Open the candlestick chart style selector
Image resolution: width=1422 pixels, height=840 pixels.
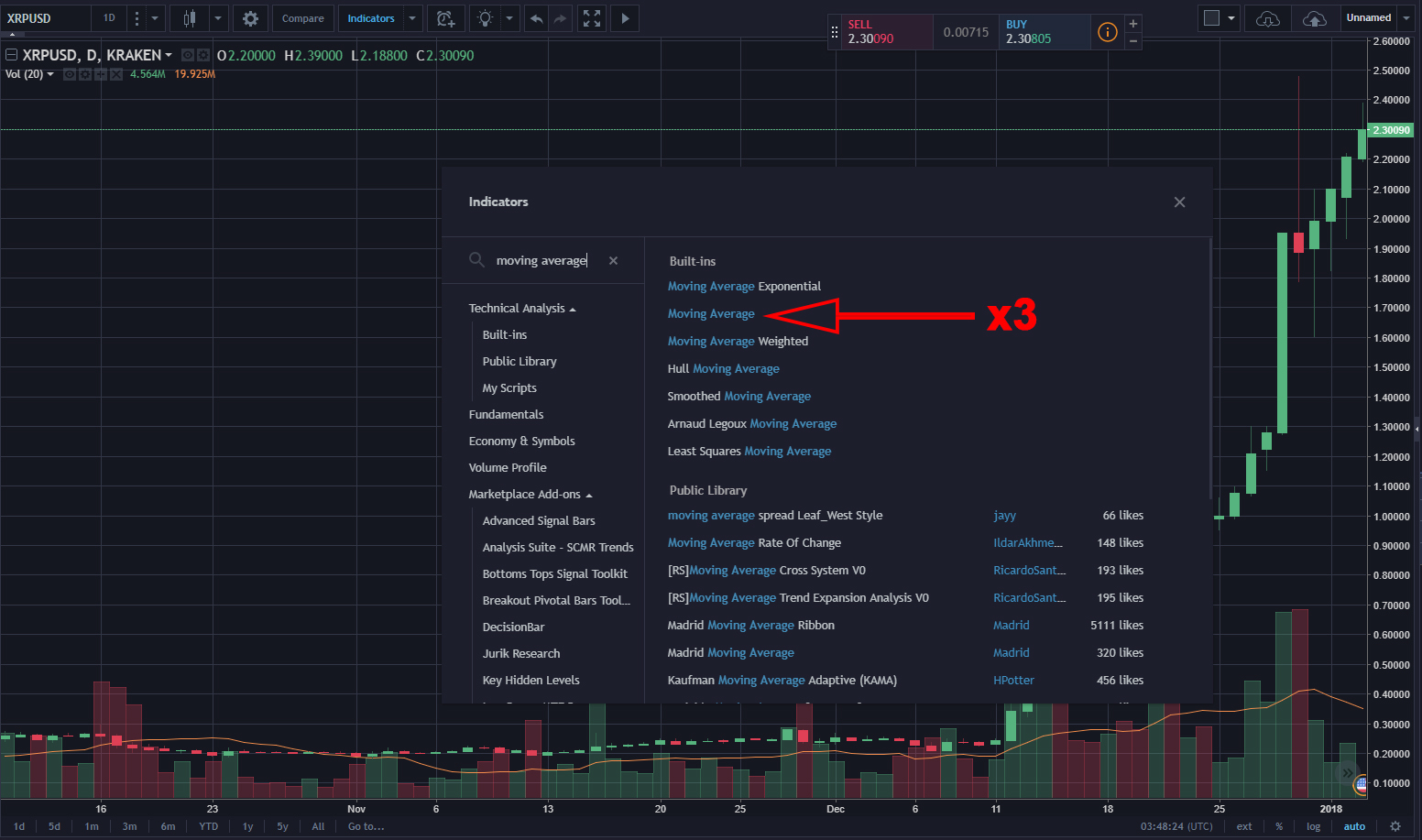click(x=190, y=18)
